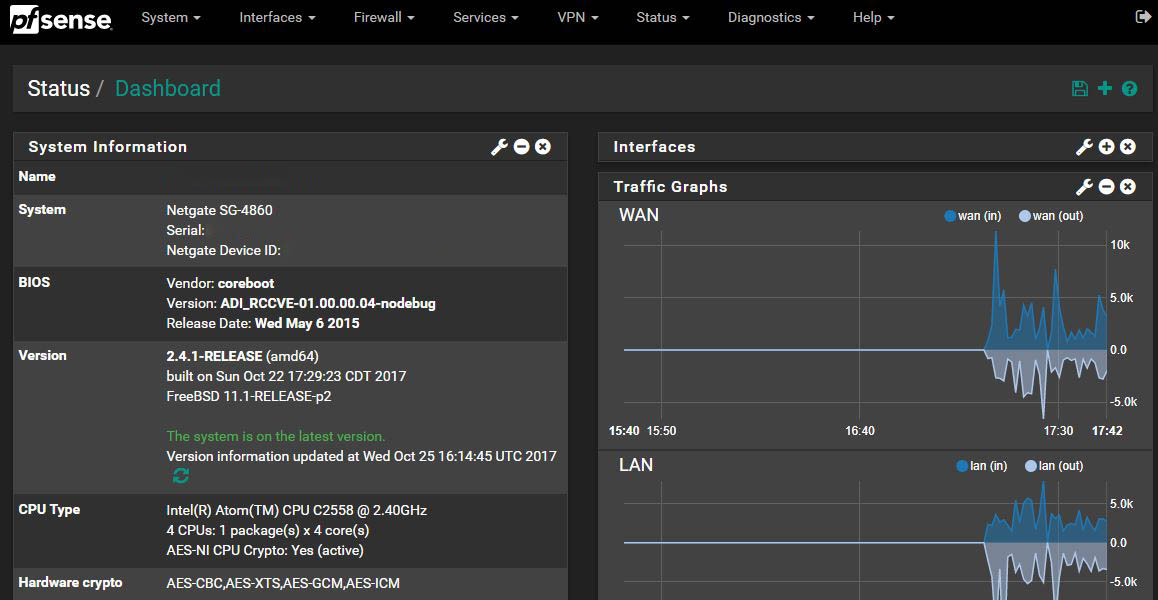Click the Intel Atom C2558 CPU text
This screenshot has width=1158, height=600.
tap(297, 511)
